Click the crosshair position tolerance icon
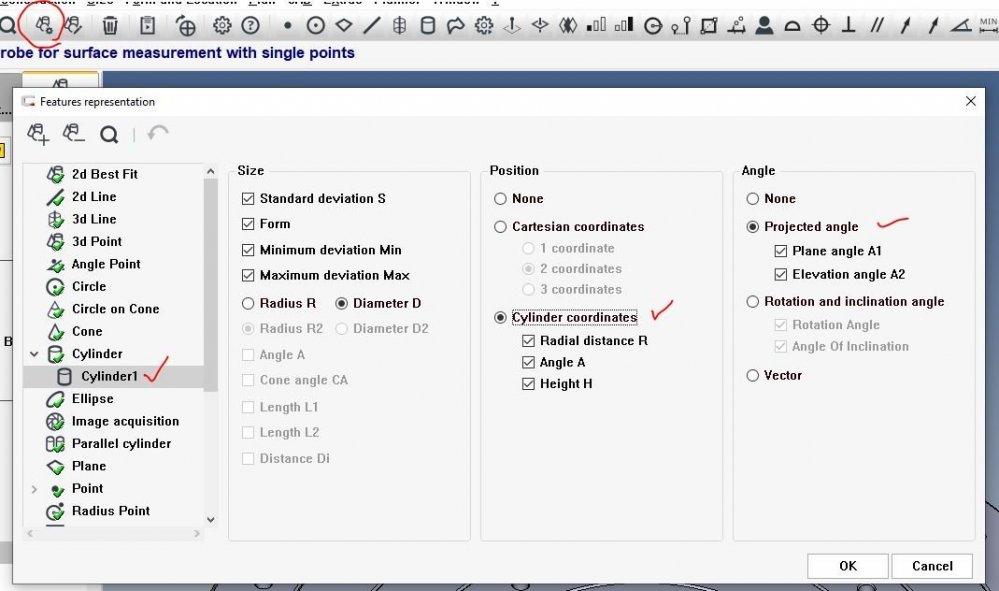This screenshot has height=591, width=999. click(x=821, y=27)
